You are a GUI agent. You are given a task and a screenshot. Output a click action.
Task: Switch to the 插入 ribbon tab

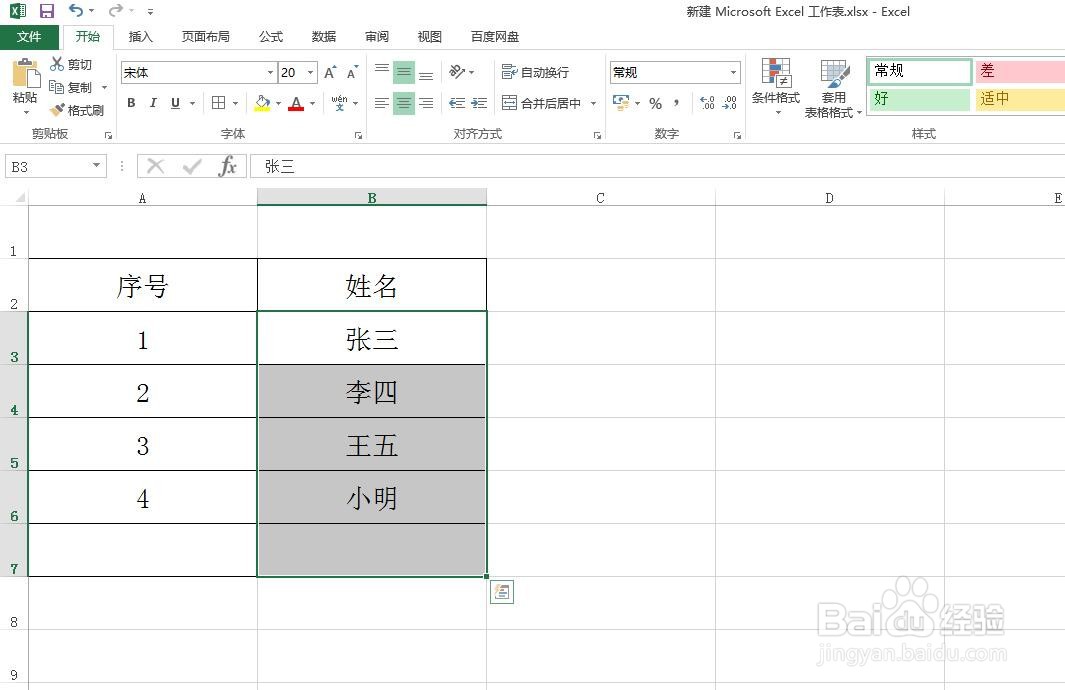tap(140, 36)
